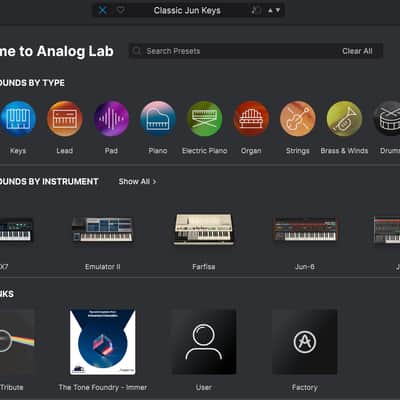Click the Factory bank label
Viewport: 400px width, 400px height.
click(305, 388)
